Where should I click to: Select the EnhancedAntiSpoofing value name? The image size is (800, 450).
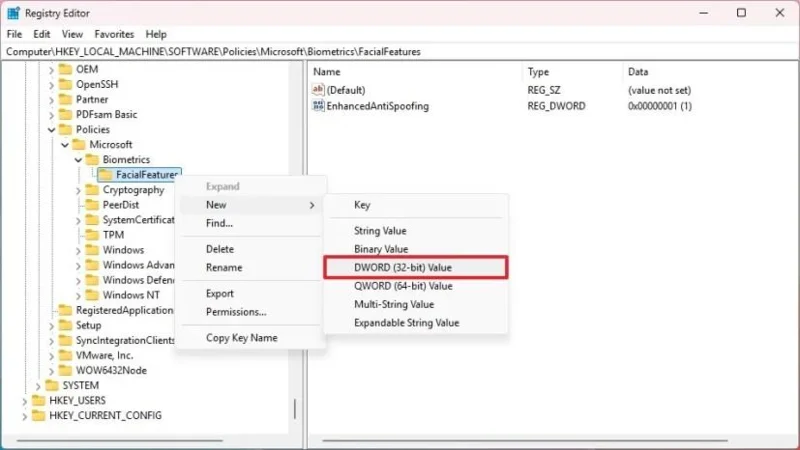(x=378, y=106)
